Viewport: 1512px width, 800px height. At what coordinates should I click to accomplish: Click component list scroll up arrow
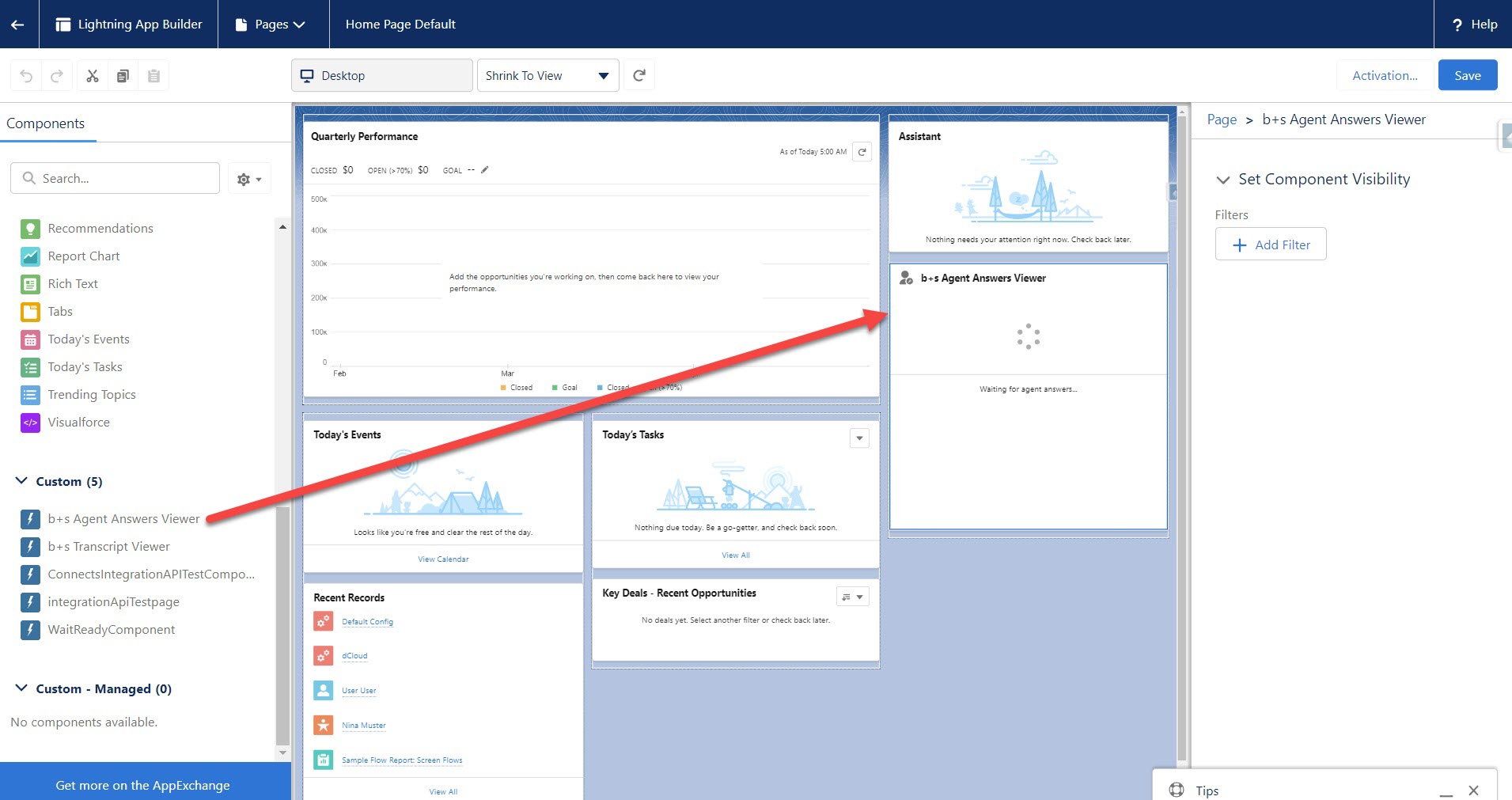[282, 227]
